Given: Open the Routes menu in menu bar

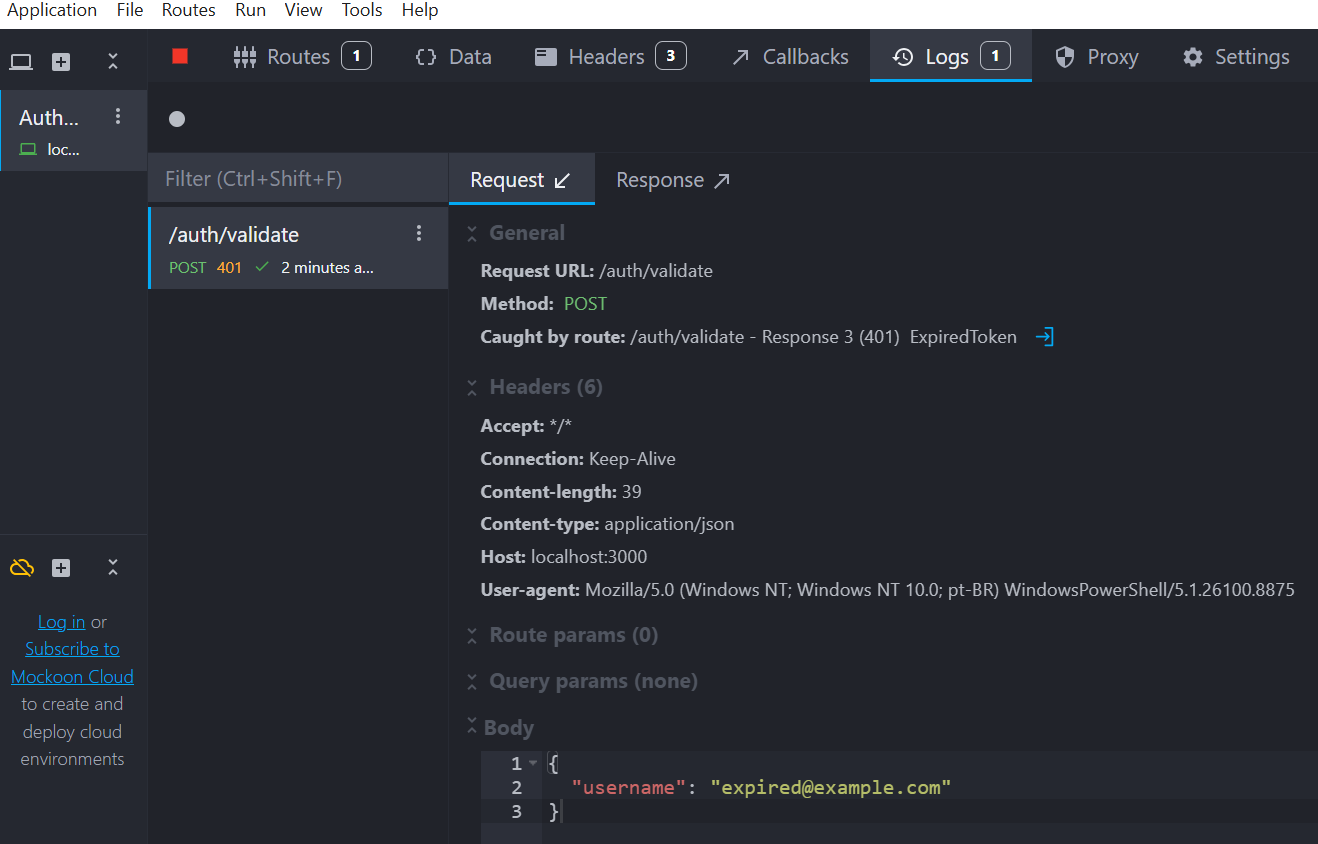Looking at the screenshot, I should (189, 10).
